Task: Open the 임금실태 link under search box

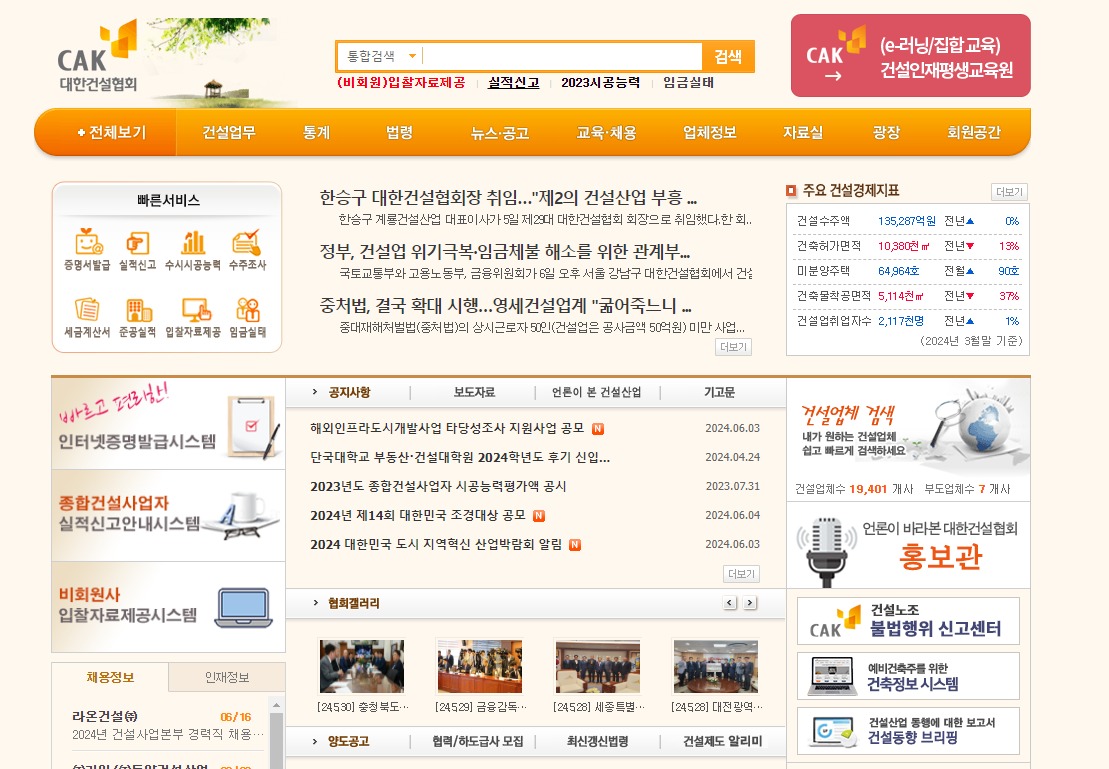Action: click(x=688, y=83)
